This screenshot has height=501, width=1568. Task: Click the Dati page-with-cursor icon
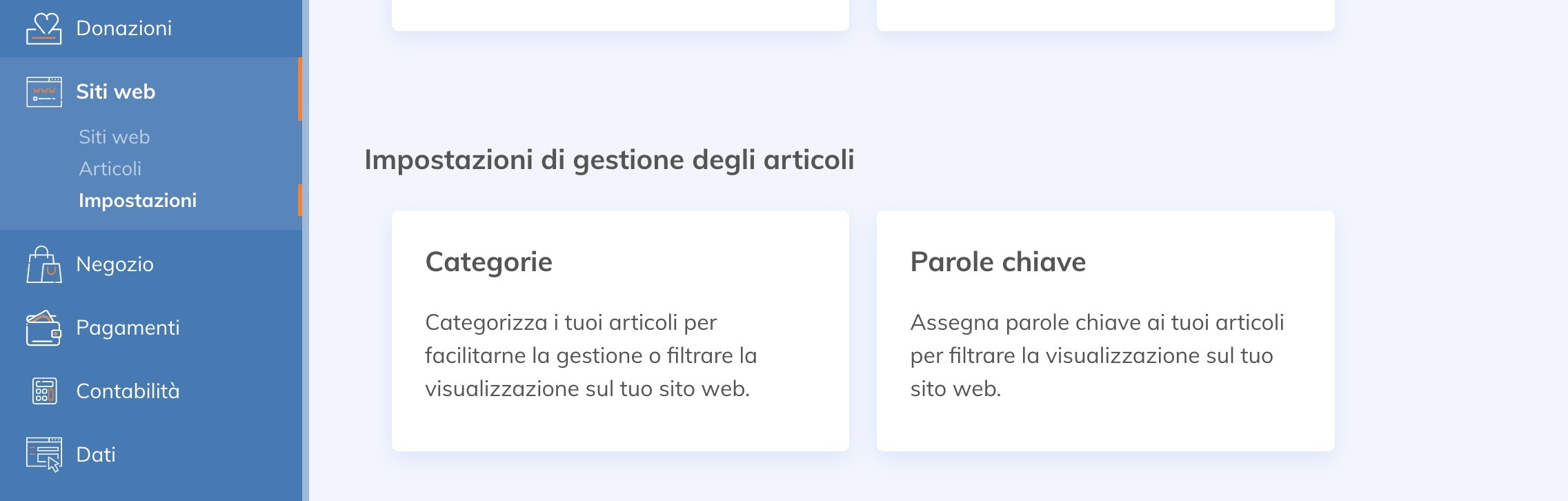pos(43,455)
